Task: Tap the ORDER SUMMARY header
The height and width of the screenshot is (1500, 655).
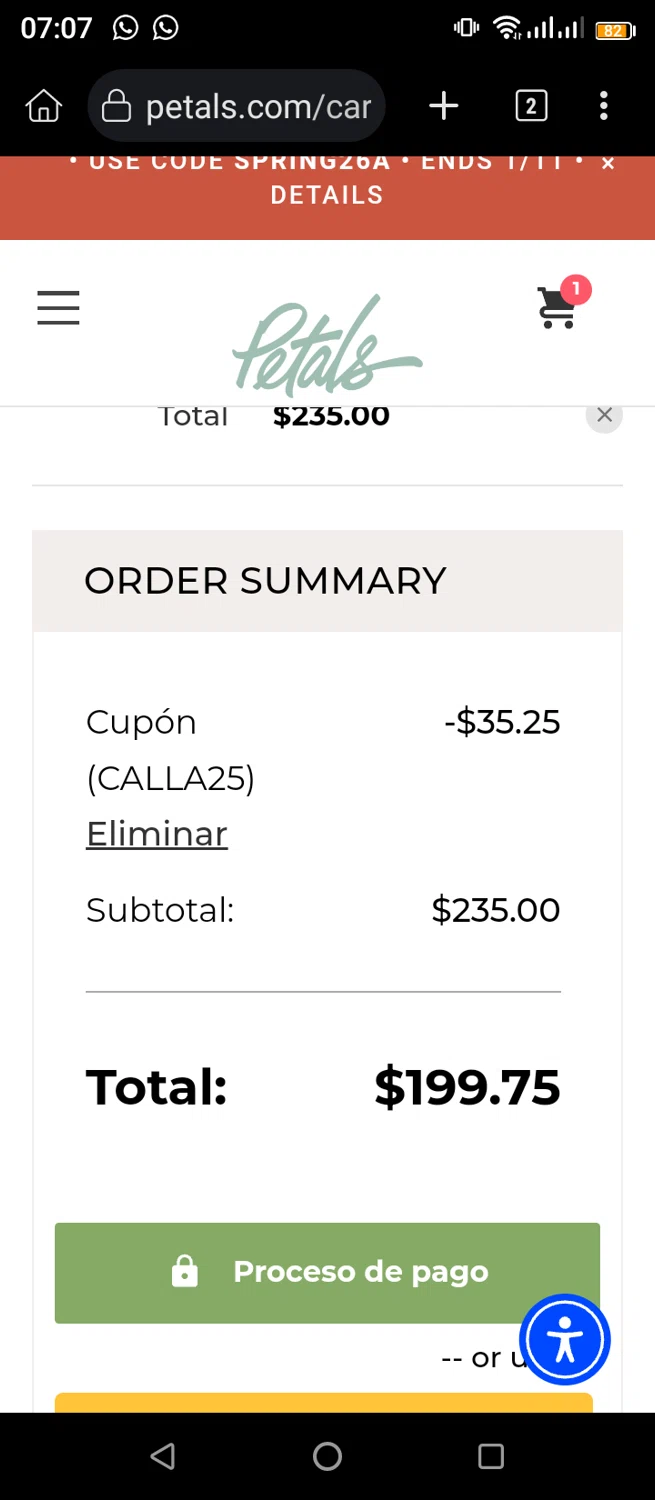Action: coord(265,581)
